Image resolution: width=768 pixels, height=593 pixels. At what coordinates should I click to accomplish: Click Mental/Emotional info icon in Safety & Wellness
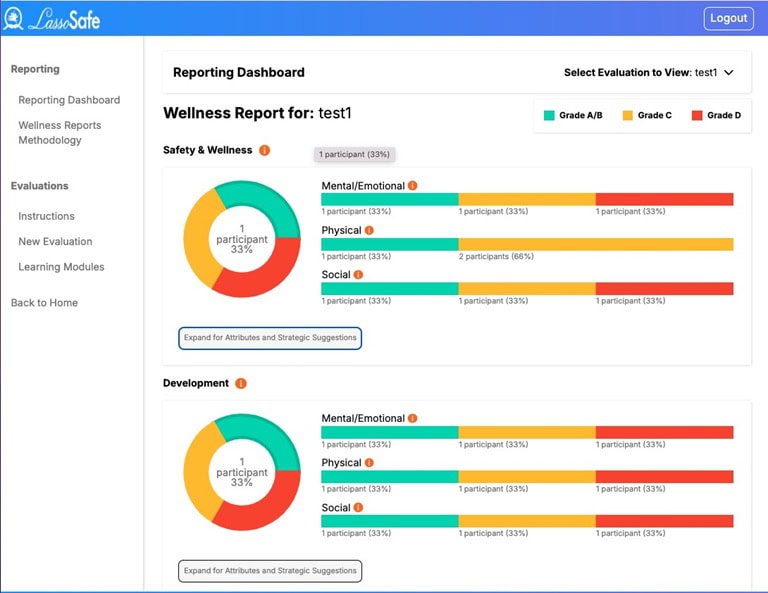(x=412, y=186)
